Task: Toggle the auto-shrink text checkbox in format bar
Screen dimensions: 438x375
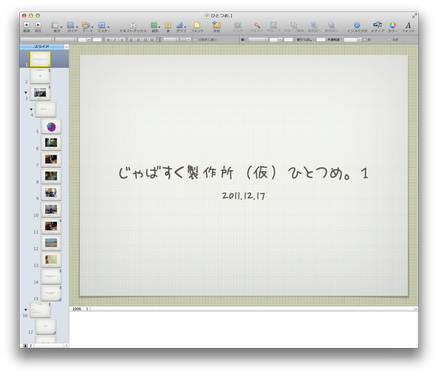Action: click(x=196, y=40)
